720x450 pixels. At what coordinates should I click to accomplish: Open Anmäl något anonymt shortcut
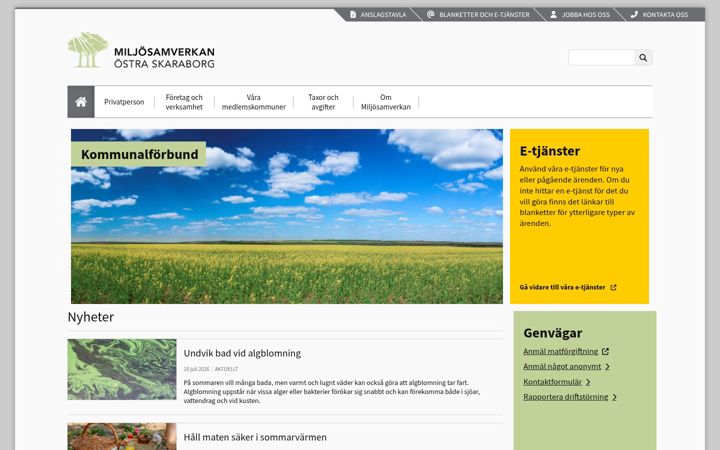pyautogui.click(x=562, y=366)
